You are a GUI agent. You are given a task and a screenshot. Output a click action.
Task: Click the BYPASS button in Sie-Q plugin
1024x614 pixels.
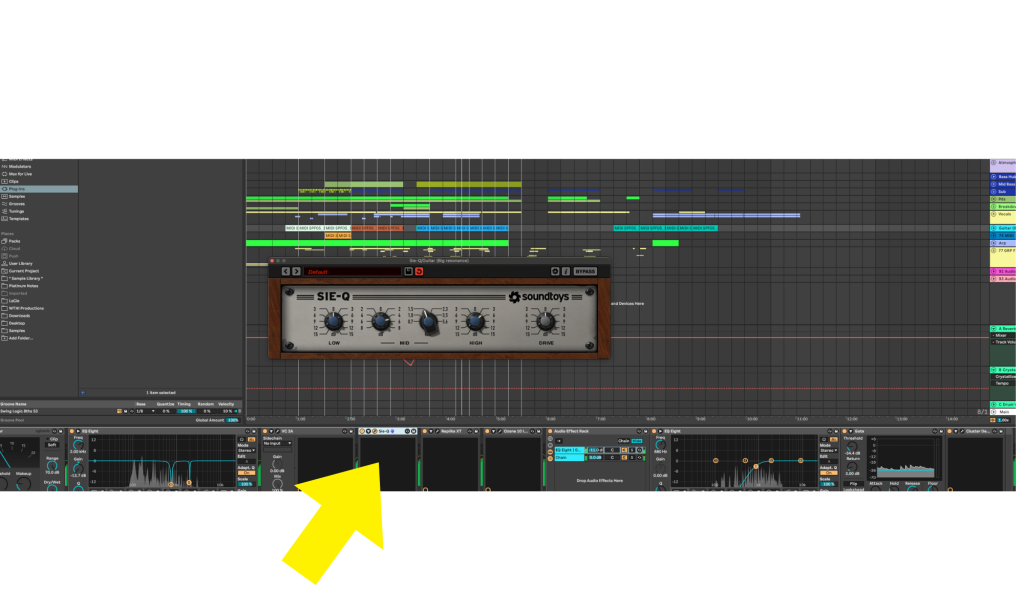pyautogui.click(x=585, y=271)
